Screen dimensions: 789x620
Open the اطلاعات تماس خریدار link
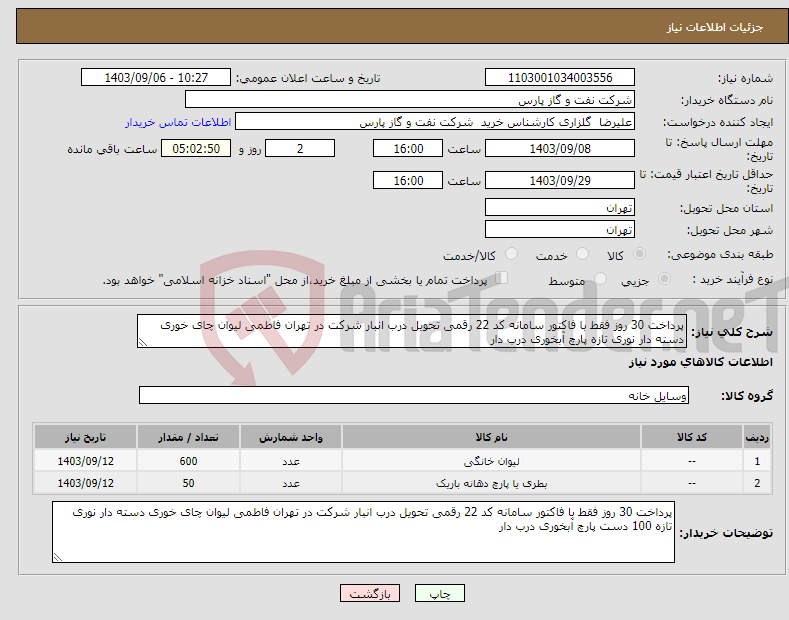click(178, 122)
